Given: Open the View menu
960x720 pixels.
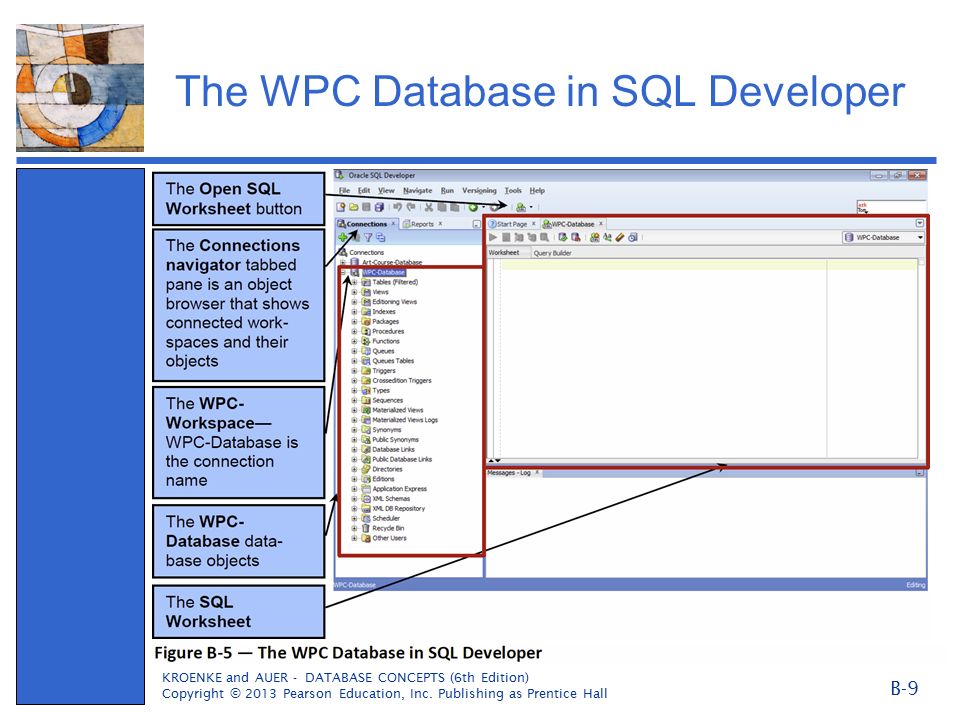Looking at the screenshot, I should coord(386,190).
